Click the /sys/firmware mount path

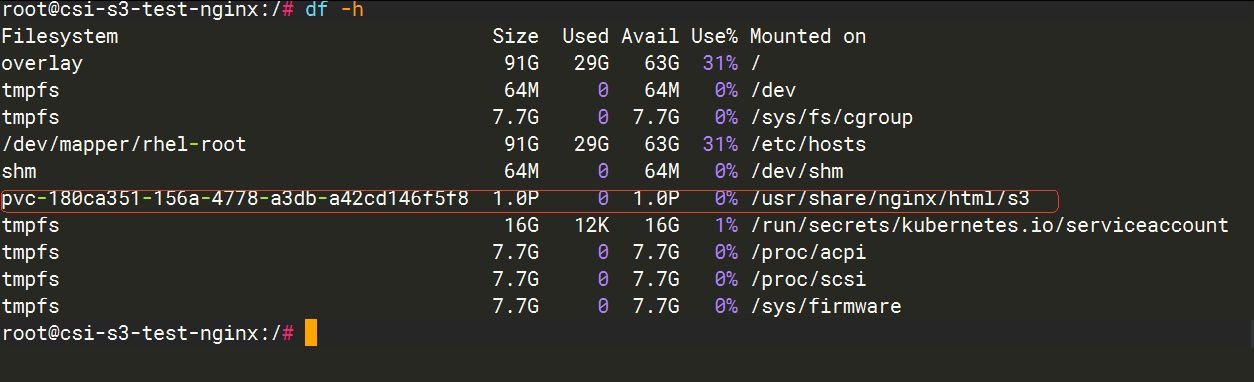[x=825, y=306]
